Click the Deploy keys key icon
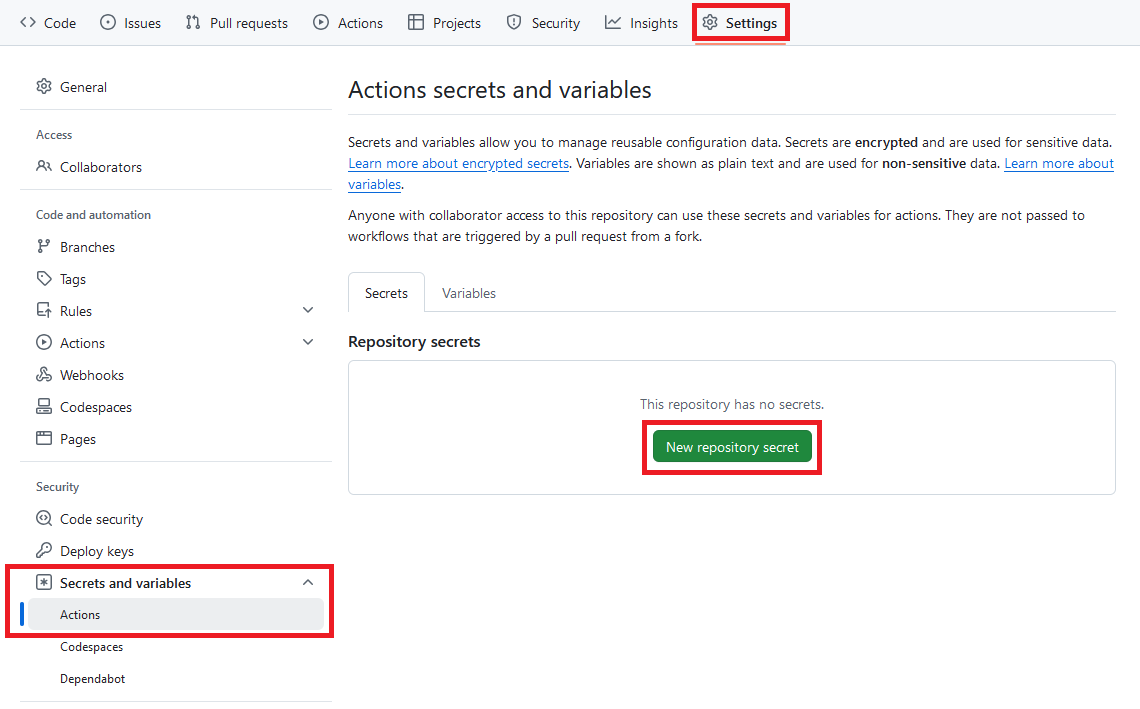Image resolution: width=1140 pixels, height=709 pixels. (44, 550)
